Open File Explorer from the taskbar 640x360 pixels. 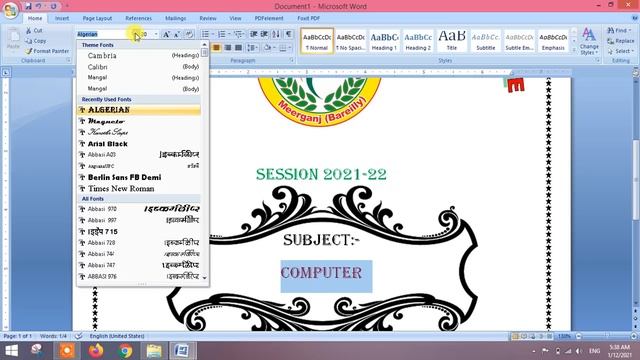[x=154, y=351]
